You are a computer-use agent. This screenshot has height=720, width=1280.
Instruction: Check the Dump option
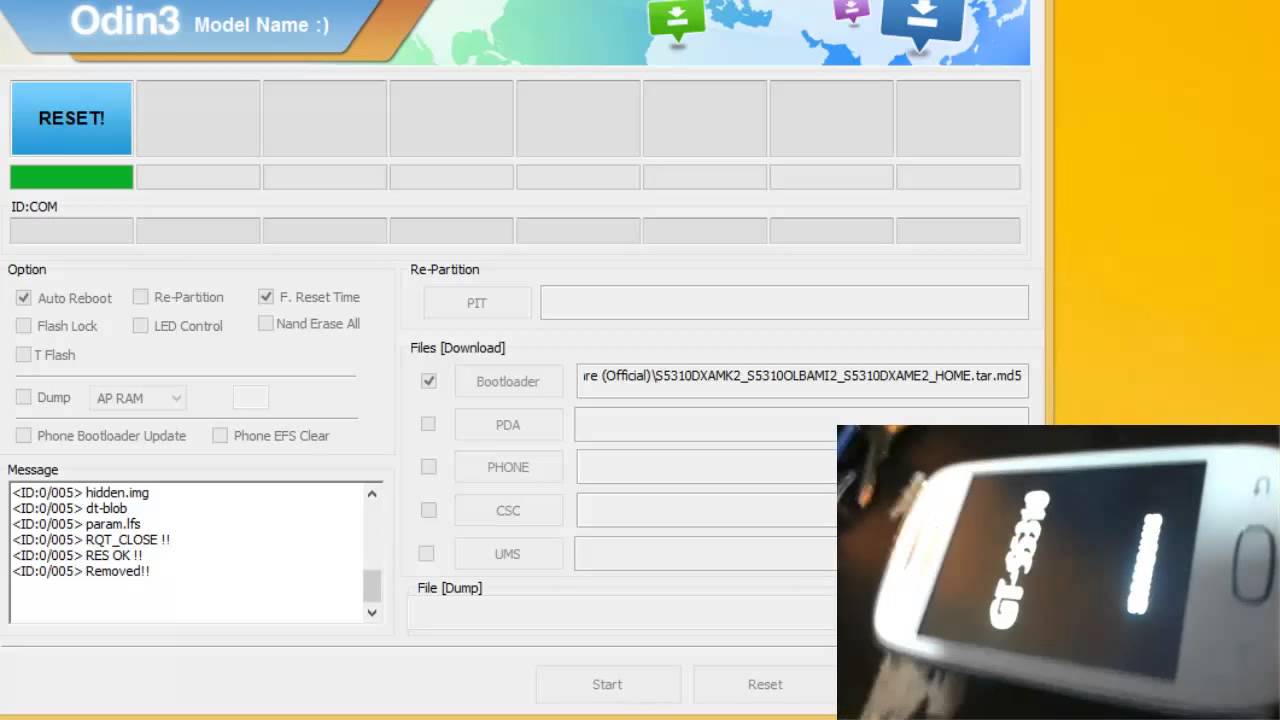click(x=23, y=397)
